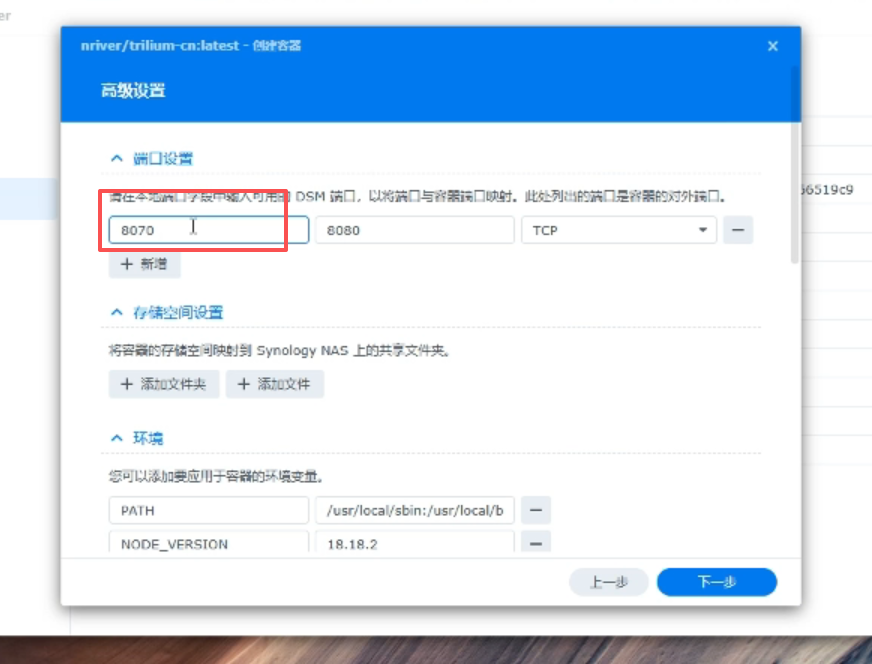Add a new port with 新增
The image size is (872, 664).
pos(145,264)
